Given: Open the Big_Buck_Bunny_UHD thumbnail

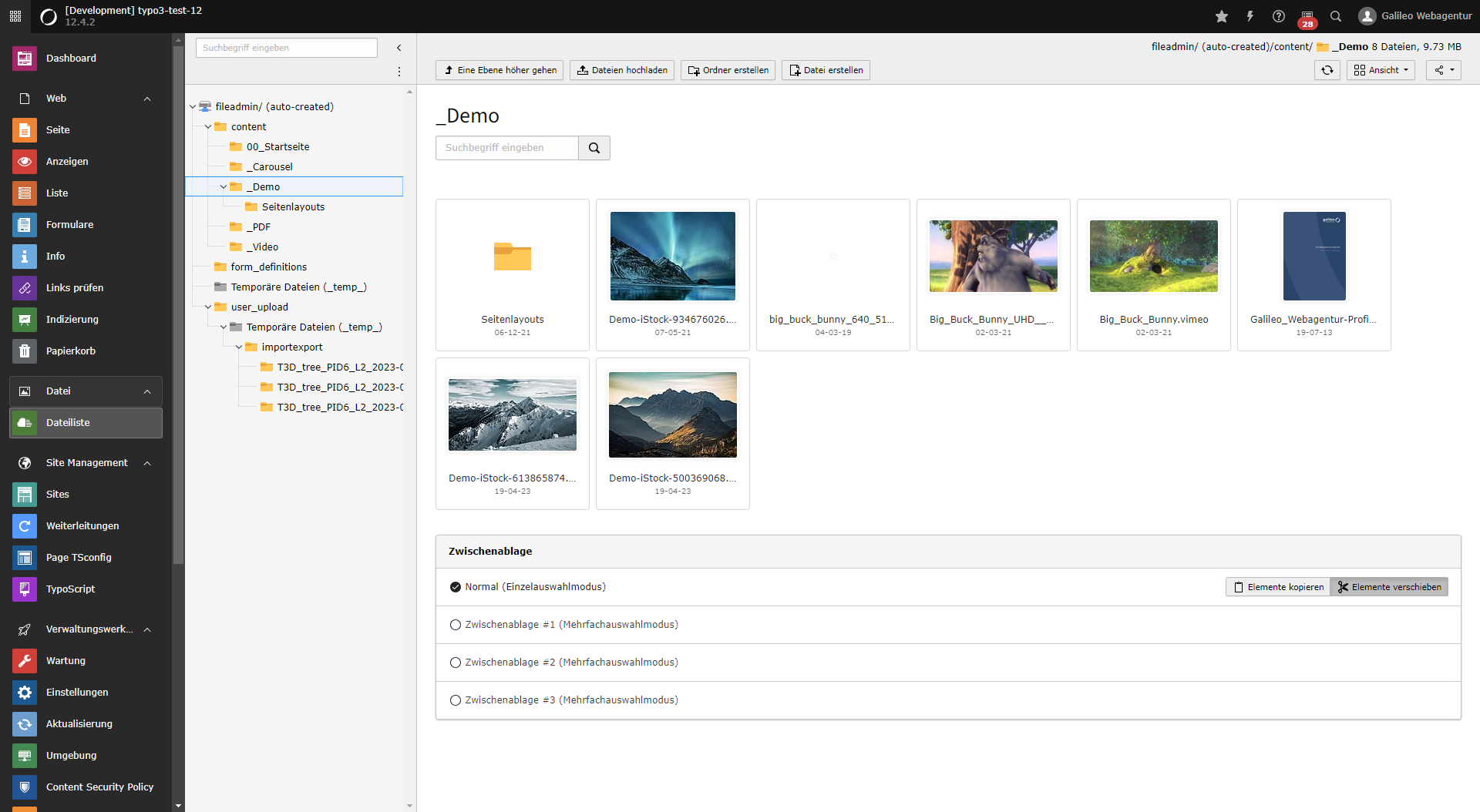Looking at the screenshot, I should point(993,256).
